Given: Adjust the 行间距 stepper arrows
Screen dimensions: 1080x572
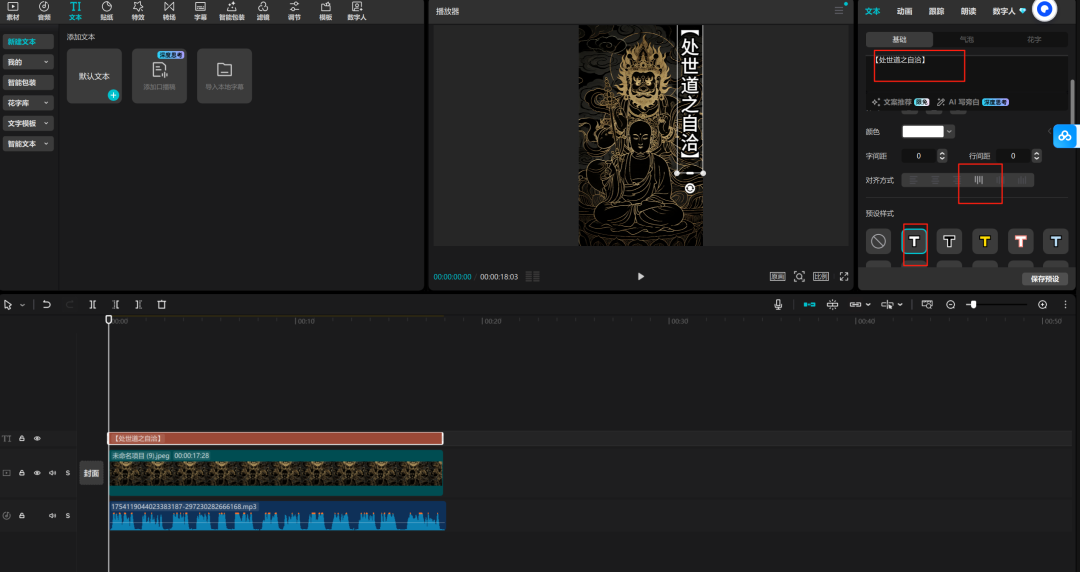Looking at the screenshot, I should click(x=1037, y=156).
